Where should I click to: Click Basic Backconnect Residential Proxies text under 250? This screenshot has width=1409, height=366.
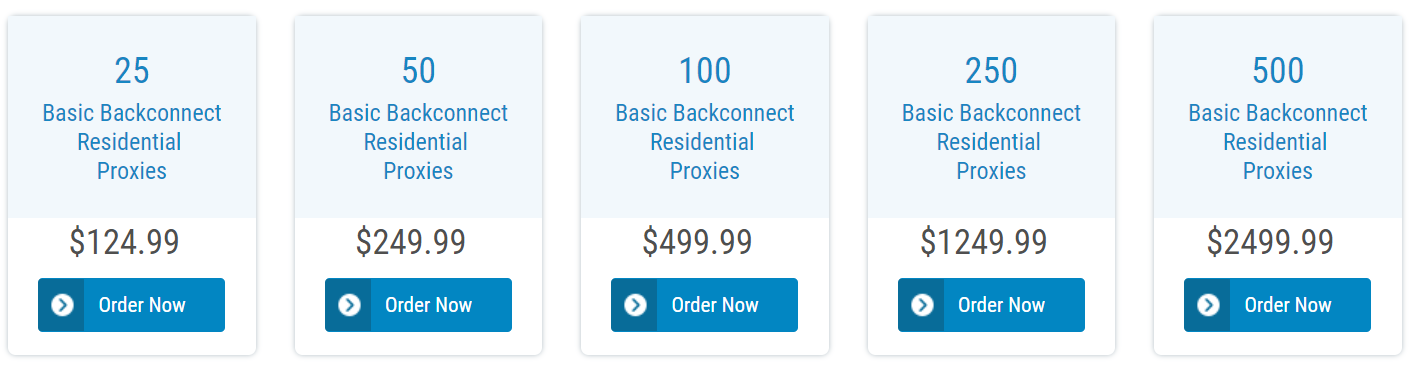(991, 142)
